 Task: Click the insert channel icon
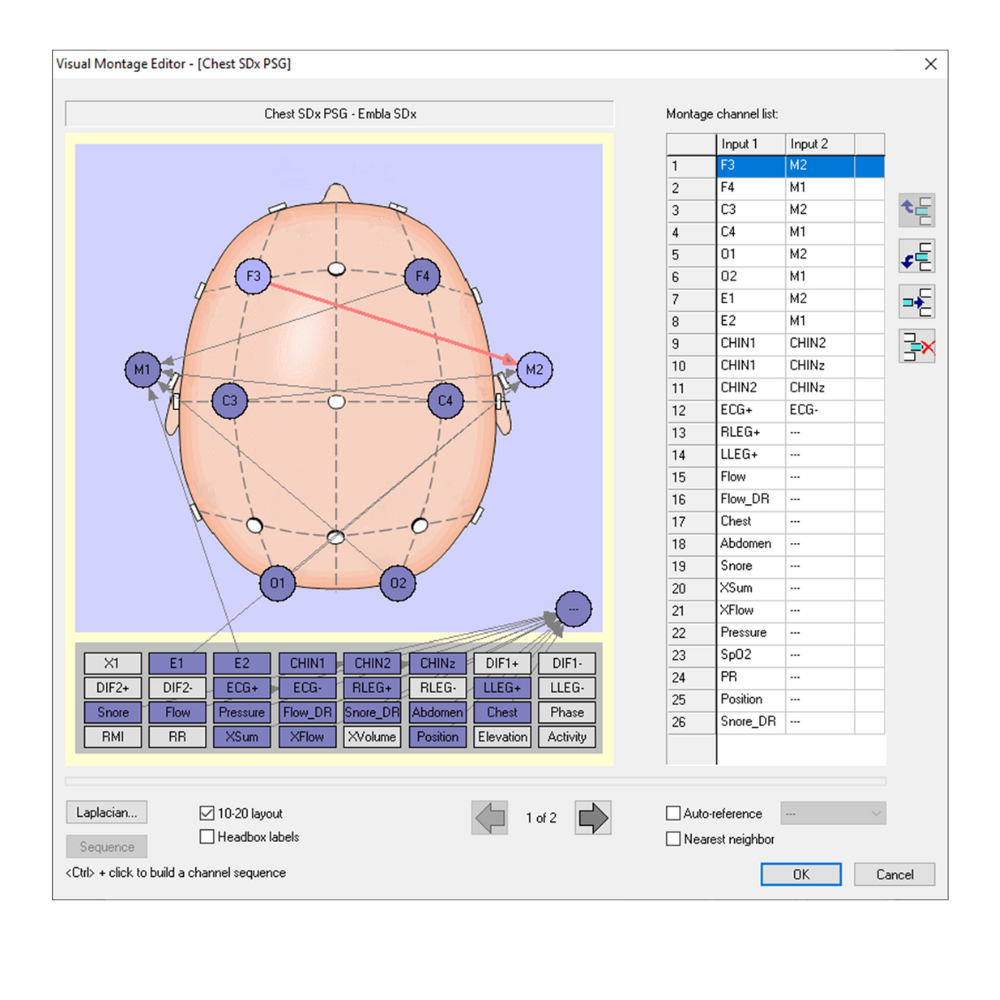(x=916, y=302)
